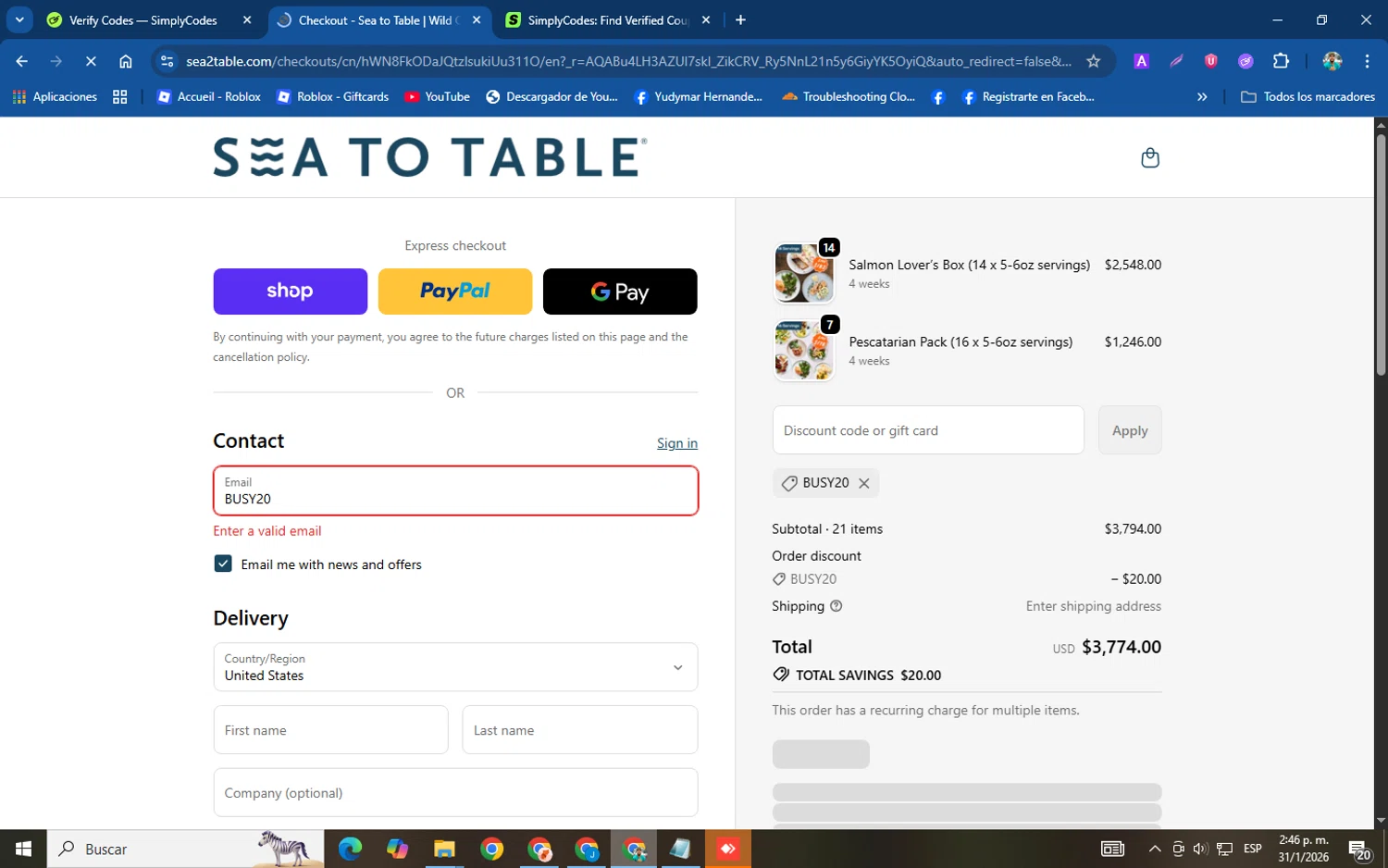Show more bookmarks chevron
This screenshot has height=868, width=1388.
tap(1202, 96)
